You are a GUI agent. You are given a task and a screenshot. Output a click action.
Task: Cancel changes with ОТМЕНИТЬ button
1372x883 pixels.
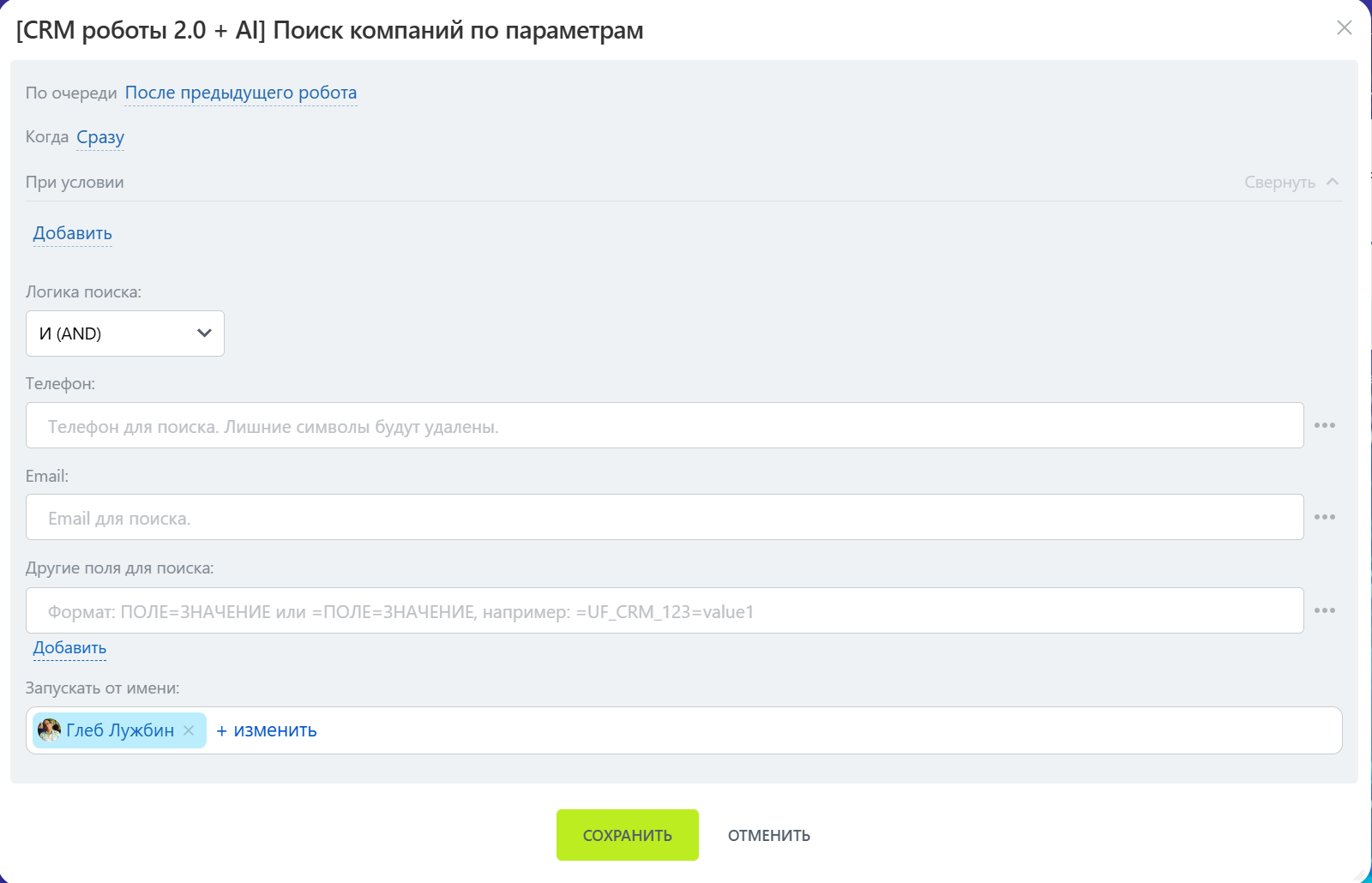(x=769, y=835)
